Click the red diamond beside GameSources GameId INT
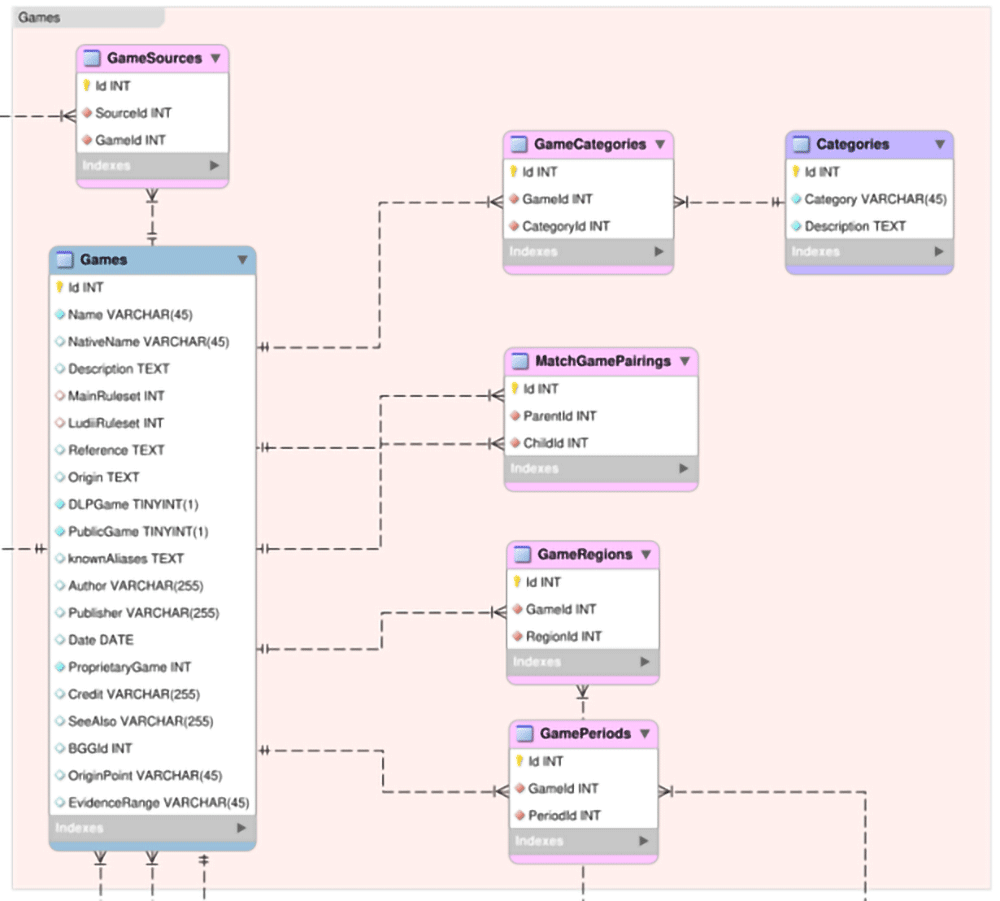Screen dimensions: 1000x901 click(x=87, y=140)
